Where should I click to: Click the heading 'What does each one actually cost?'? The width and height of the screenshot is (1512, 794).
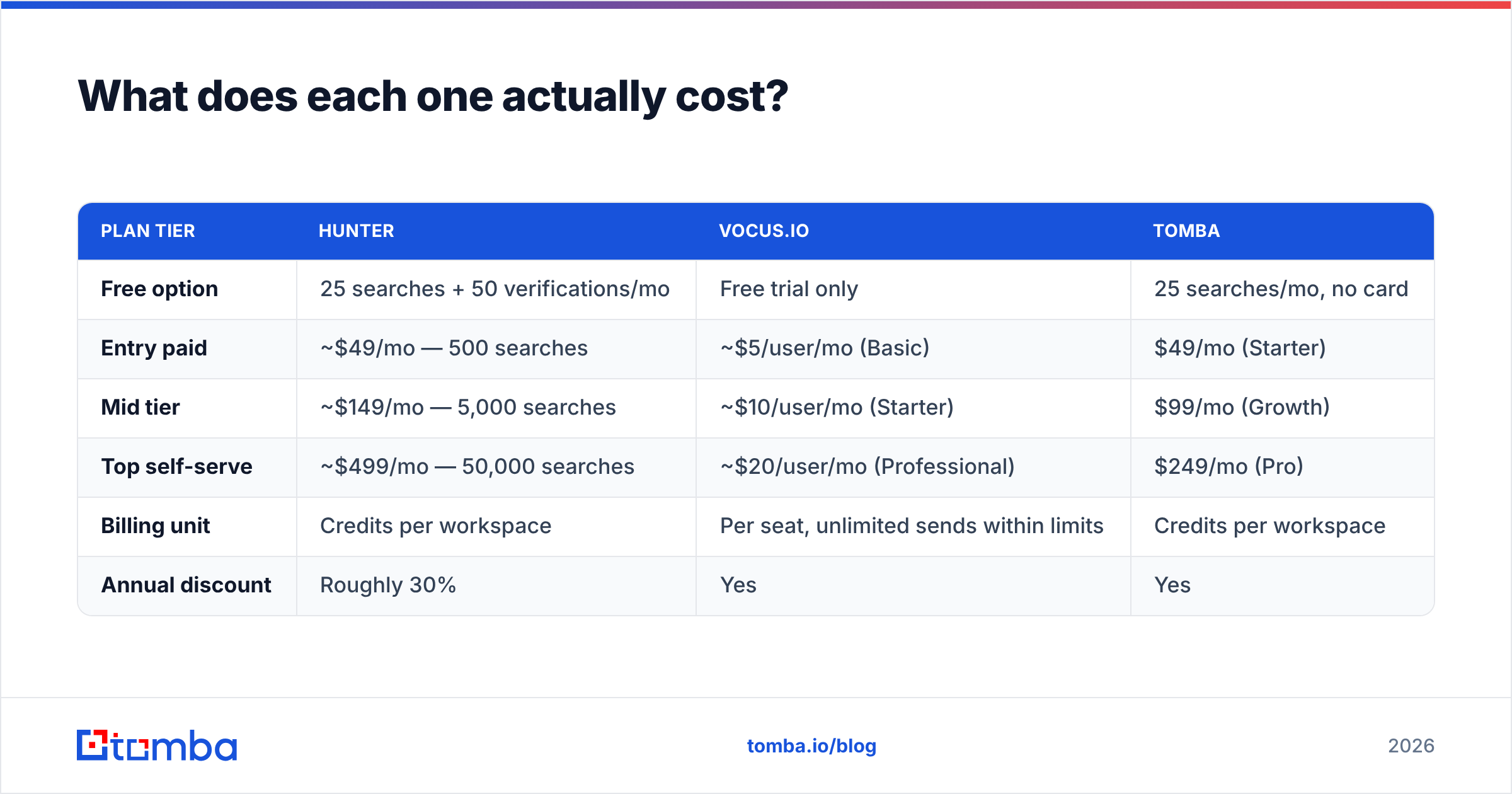click(433, 96)
